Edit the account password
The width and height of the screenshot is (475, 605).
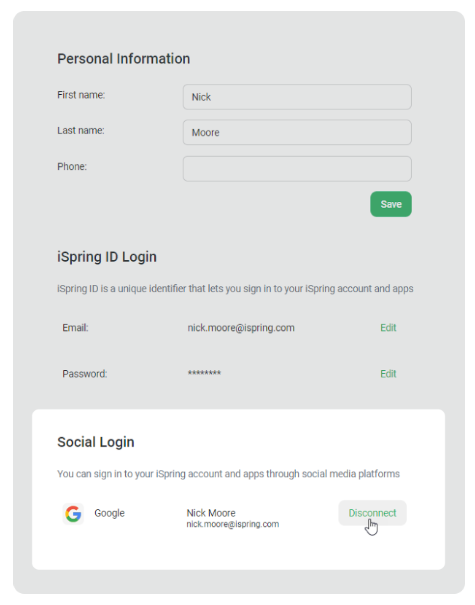[388, 373]
